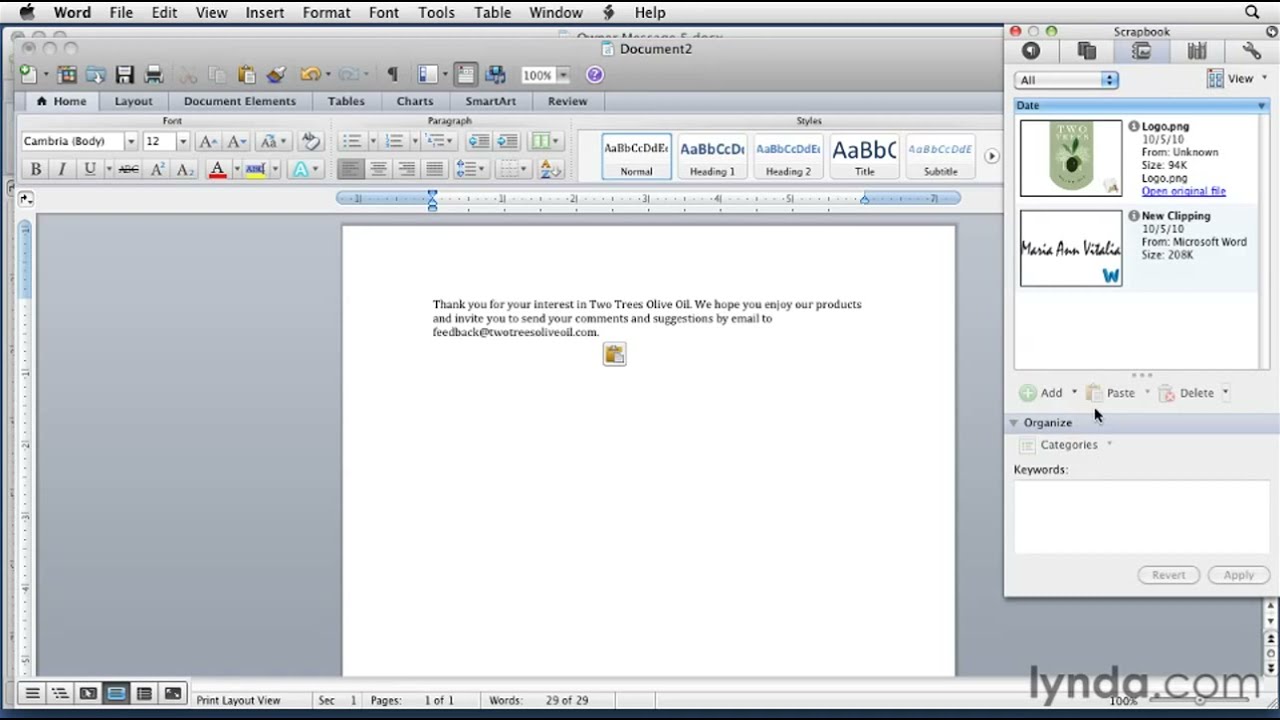
Task: Open the Categories dropdown in Organize
Action: tap(1066, 445)
